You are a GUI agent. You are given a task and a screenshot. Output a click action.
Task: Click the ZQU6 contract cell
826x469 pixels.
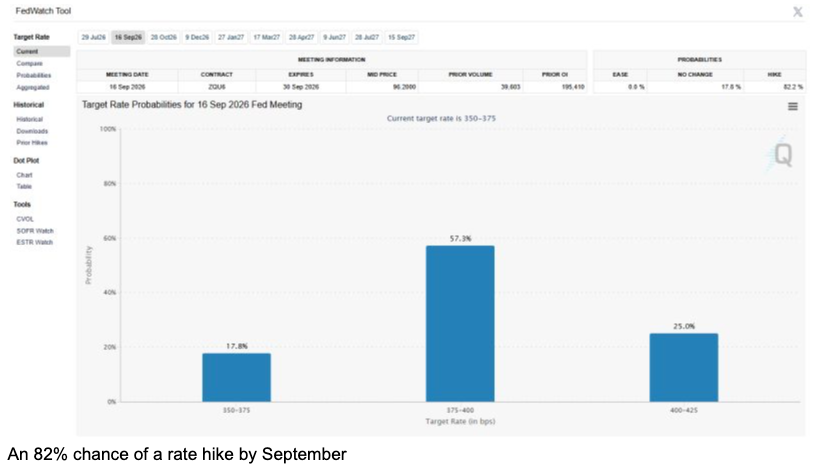point(217,87)
